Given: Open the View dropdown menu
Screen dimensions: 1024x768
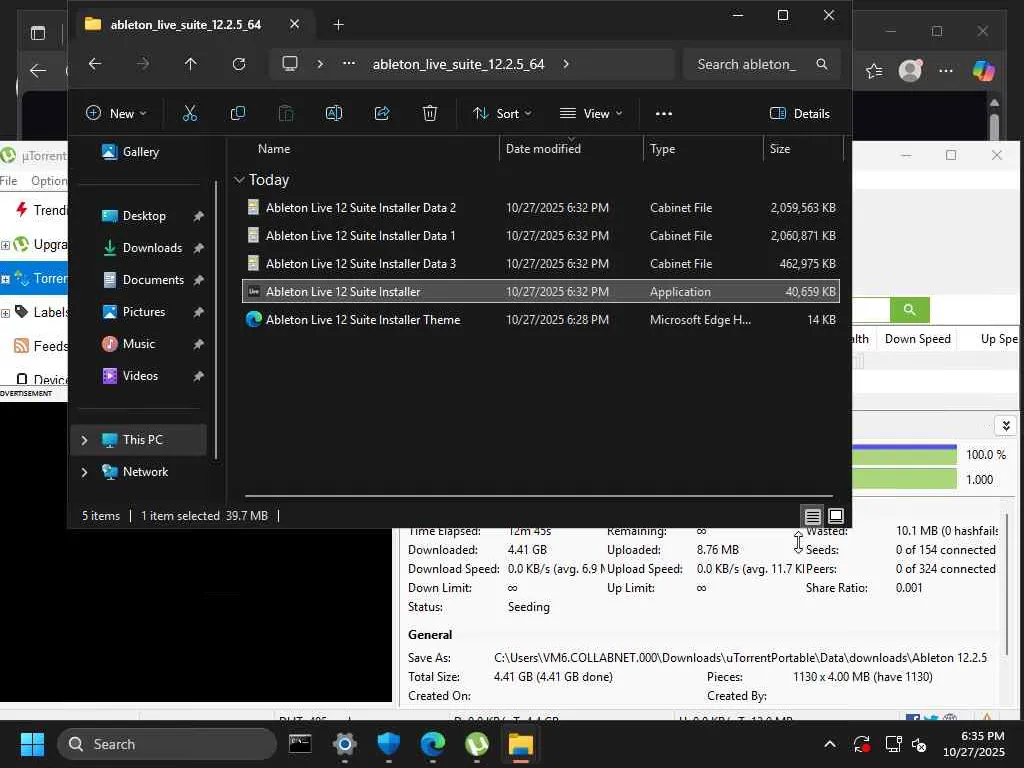Looking at the screenshot, I should (591, 114).
